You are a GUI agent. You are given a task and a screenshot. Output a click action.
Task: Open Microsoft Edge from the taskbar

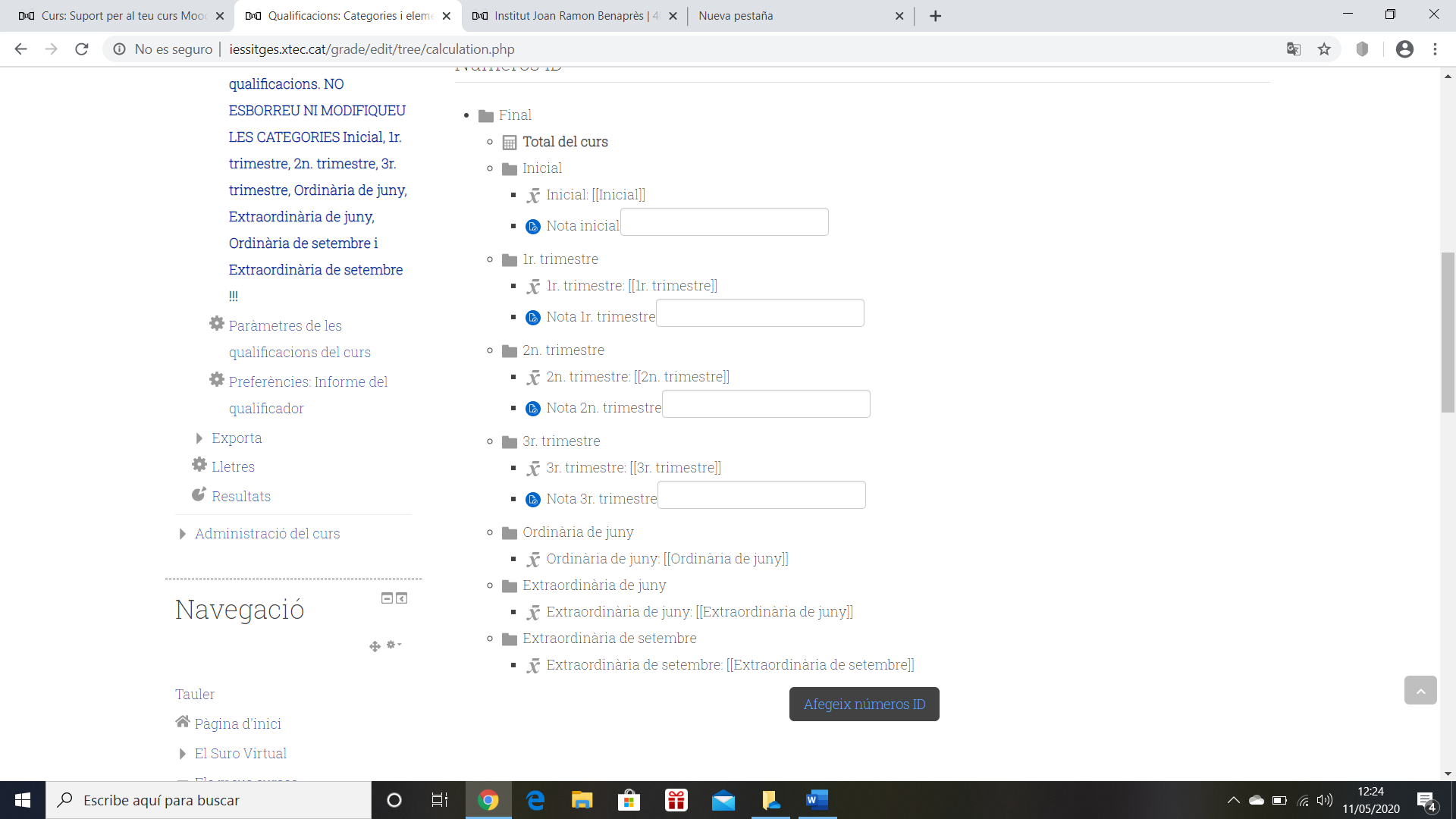click(535, 800)
